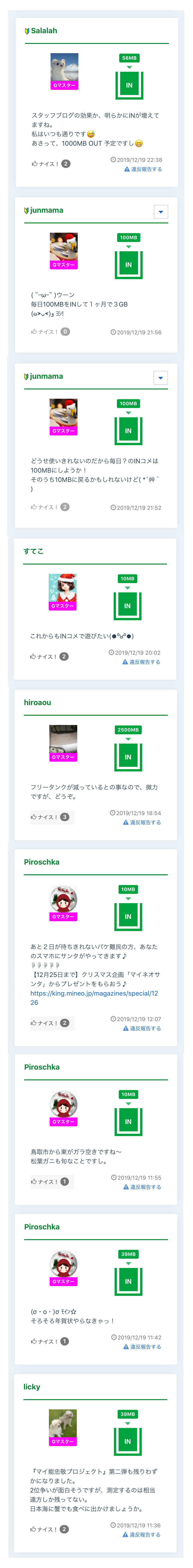193x1568 pixels.
Task: Open the すてこ username link
Action: [x=33, y=551]
